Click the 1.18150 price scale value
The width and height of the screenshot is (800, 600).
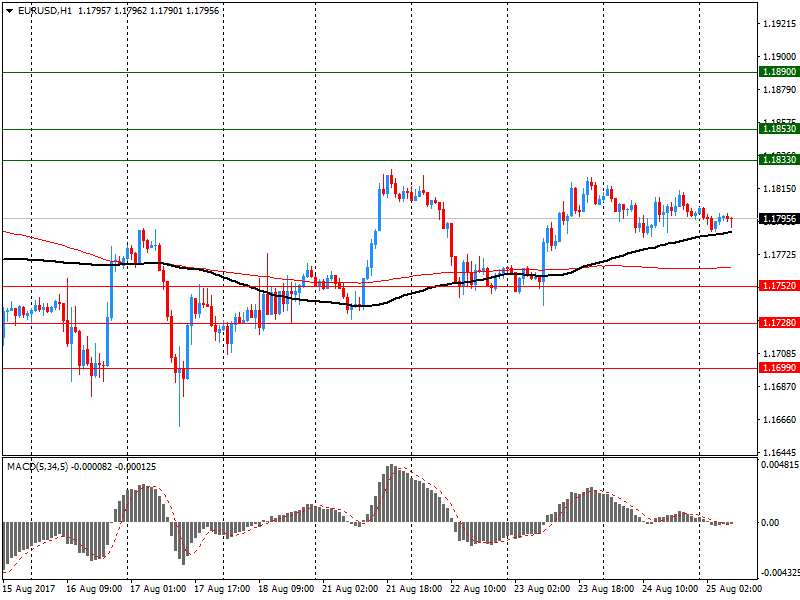pyautogui.click(x=780, y=189)
